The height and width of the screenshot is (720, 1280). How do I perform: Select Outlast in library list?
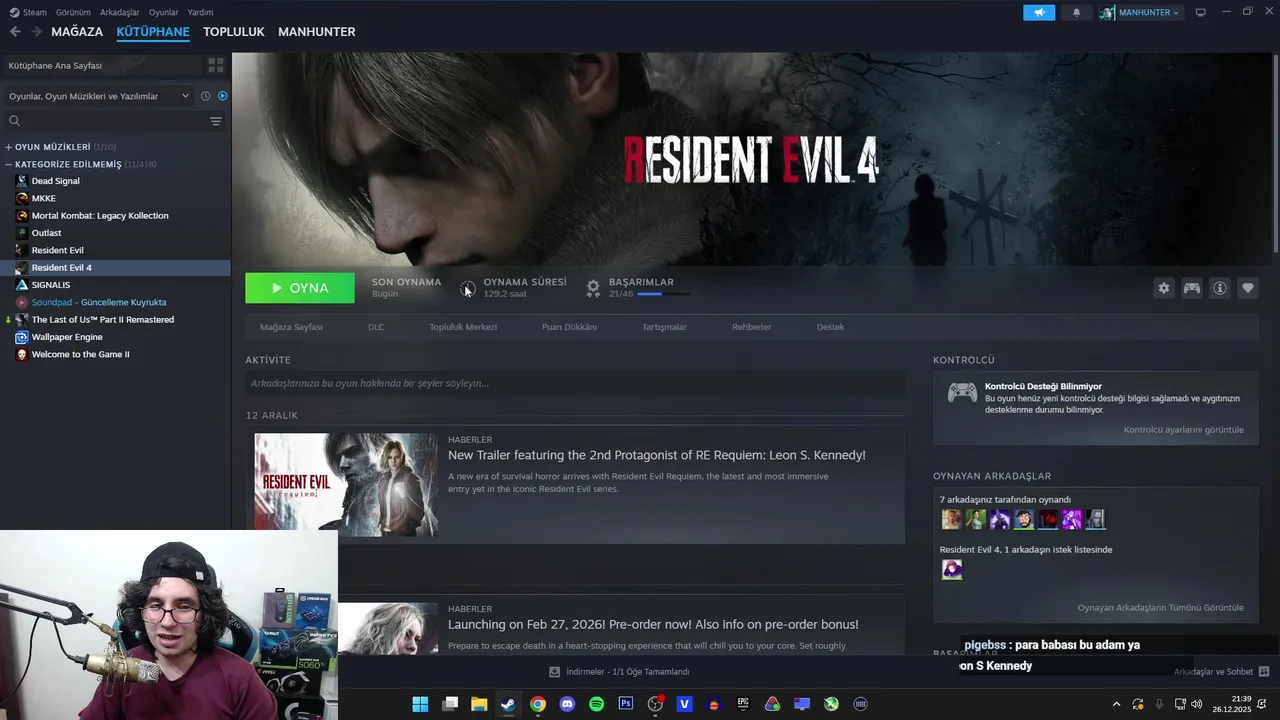[x=46, y=233]
